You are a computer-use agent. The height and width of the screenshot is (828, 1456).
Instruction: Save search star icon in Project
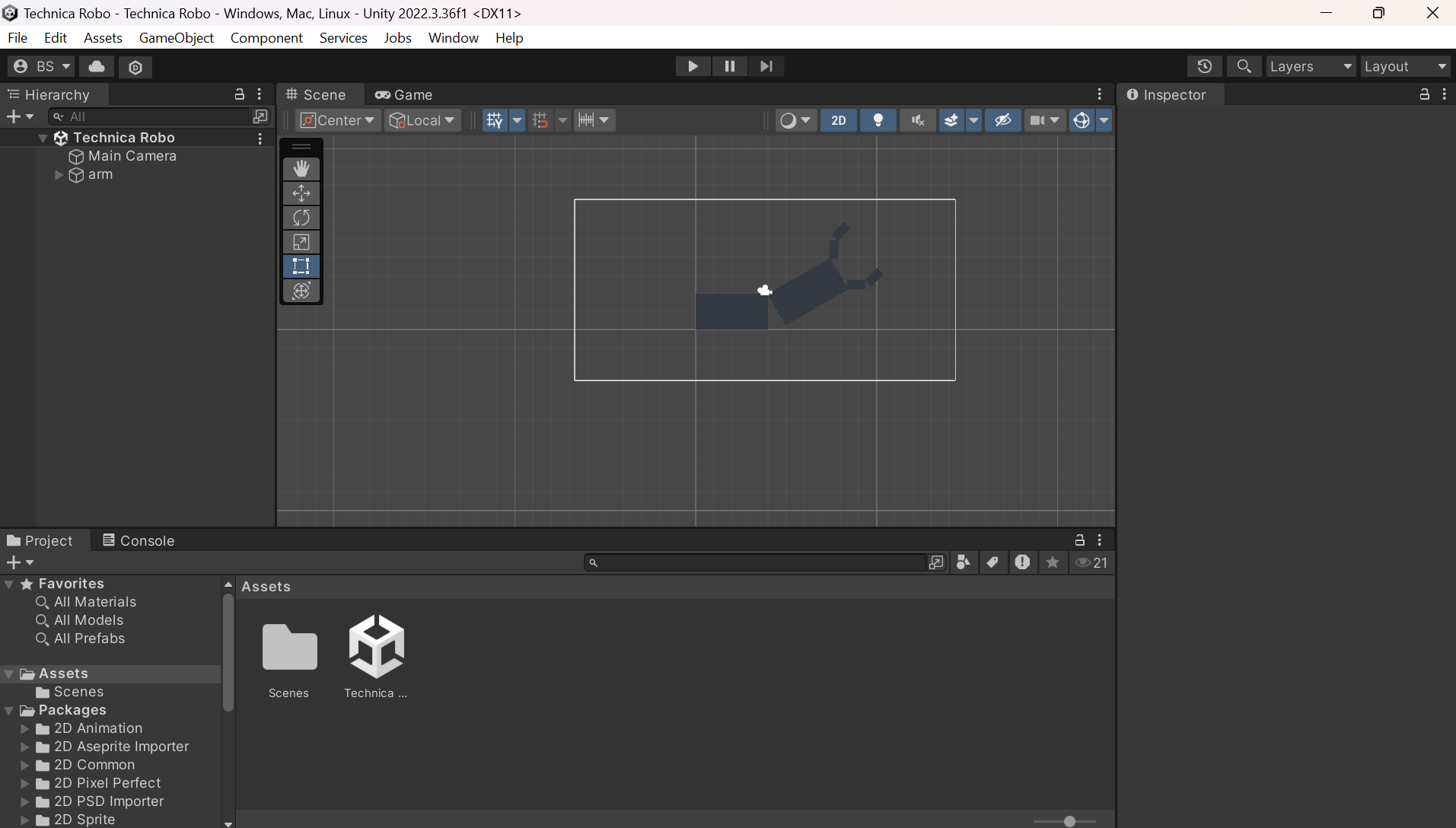pyautogui.click(x=1053, y=562)
